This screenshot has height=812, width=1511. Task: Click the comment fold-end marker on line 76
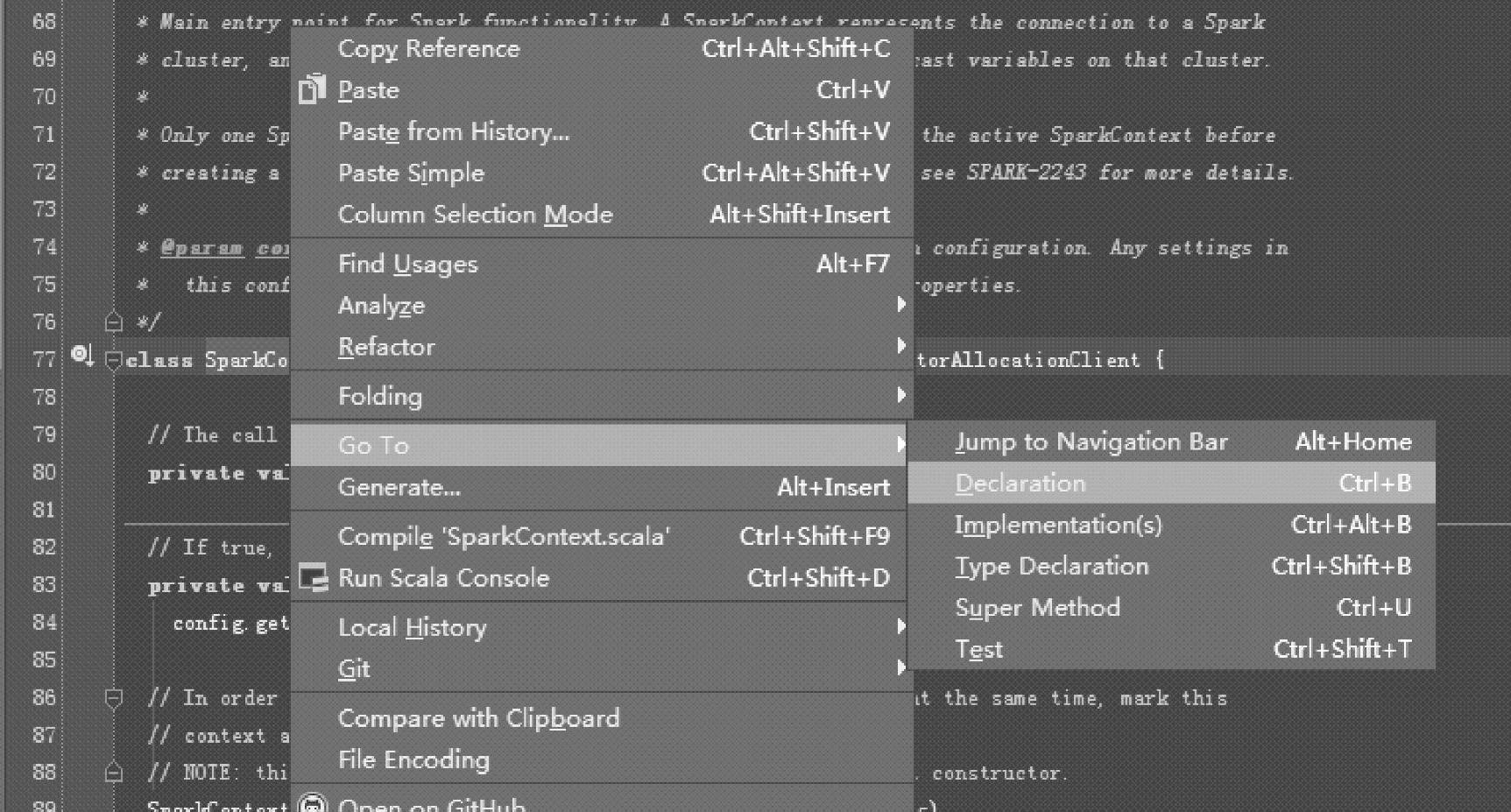tap(113, 321)
